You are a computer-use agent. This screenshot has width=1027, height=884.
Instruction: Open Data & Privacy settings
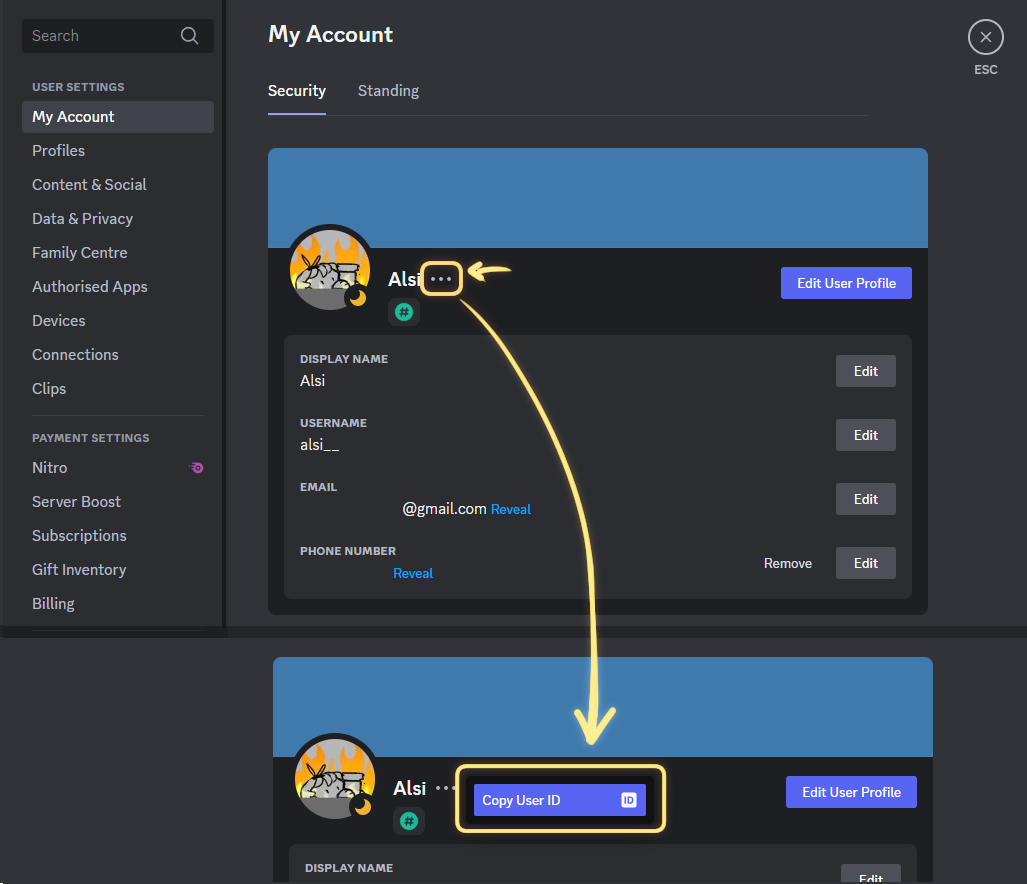(82, 219)
